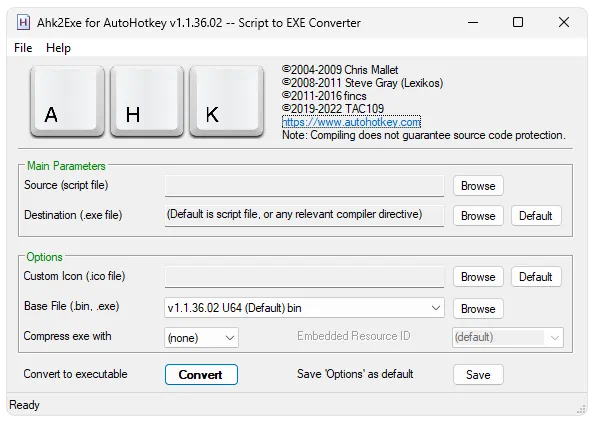The image size is (596, 423).
Task: Click the 'K' keycap logo image
Action: click(x=227, y=101)
